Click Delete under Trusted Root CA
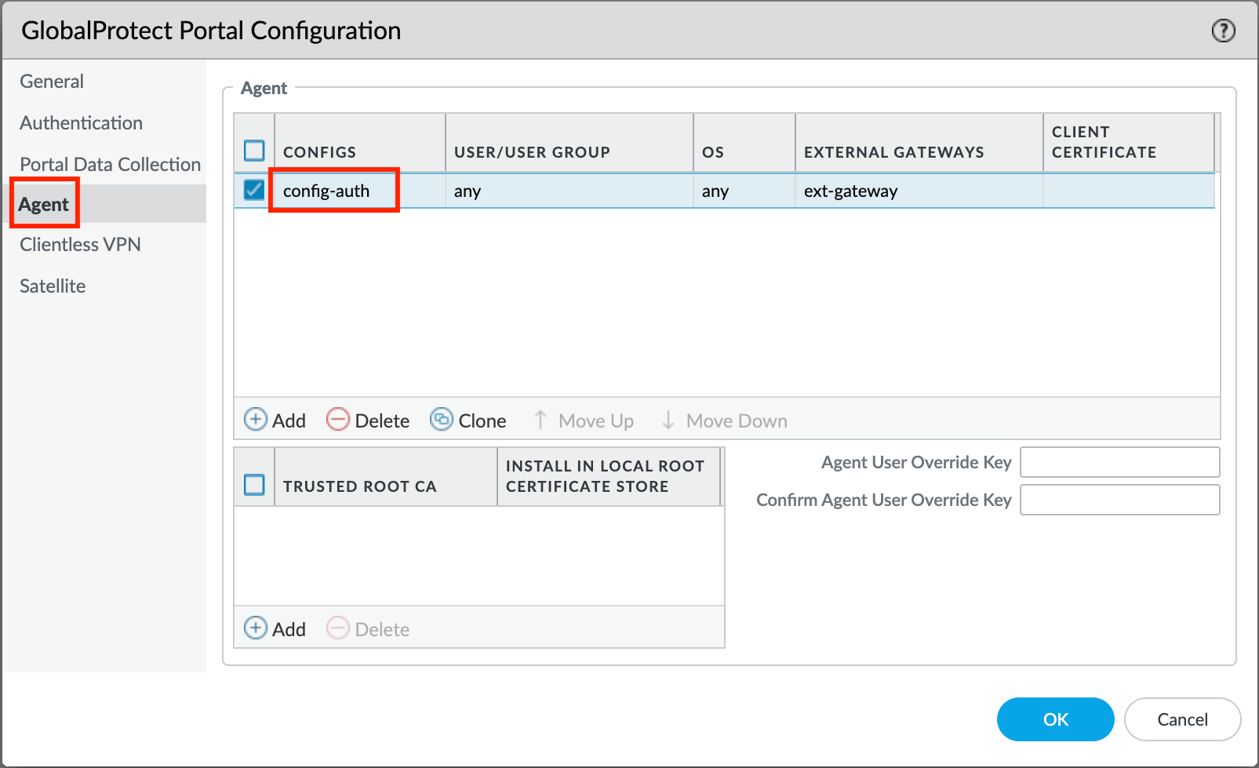 368,629
